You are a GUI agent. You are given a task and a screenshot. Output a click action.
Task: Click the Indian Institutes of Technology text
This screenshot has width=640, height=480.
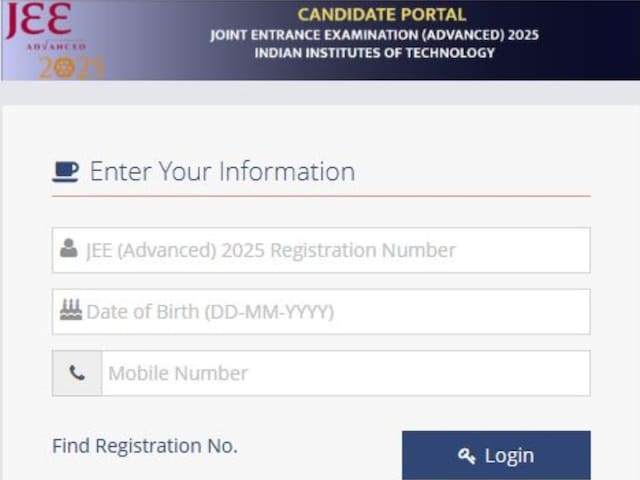tap(375, 53)
